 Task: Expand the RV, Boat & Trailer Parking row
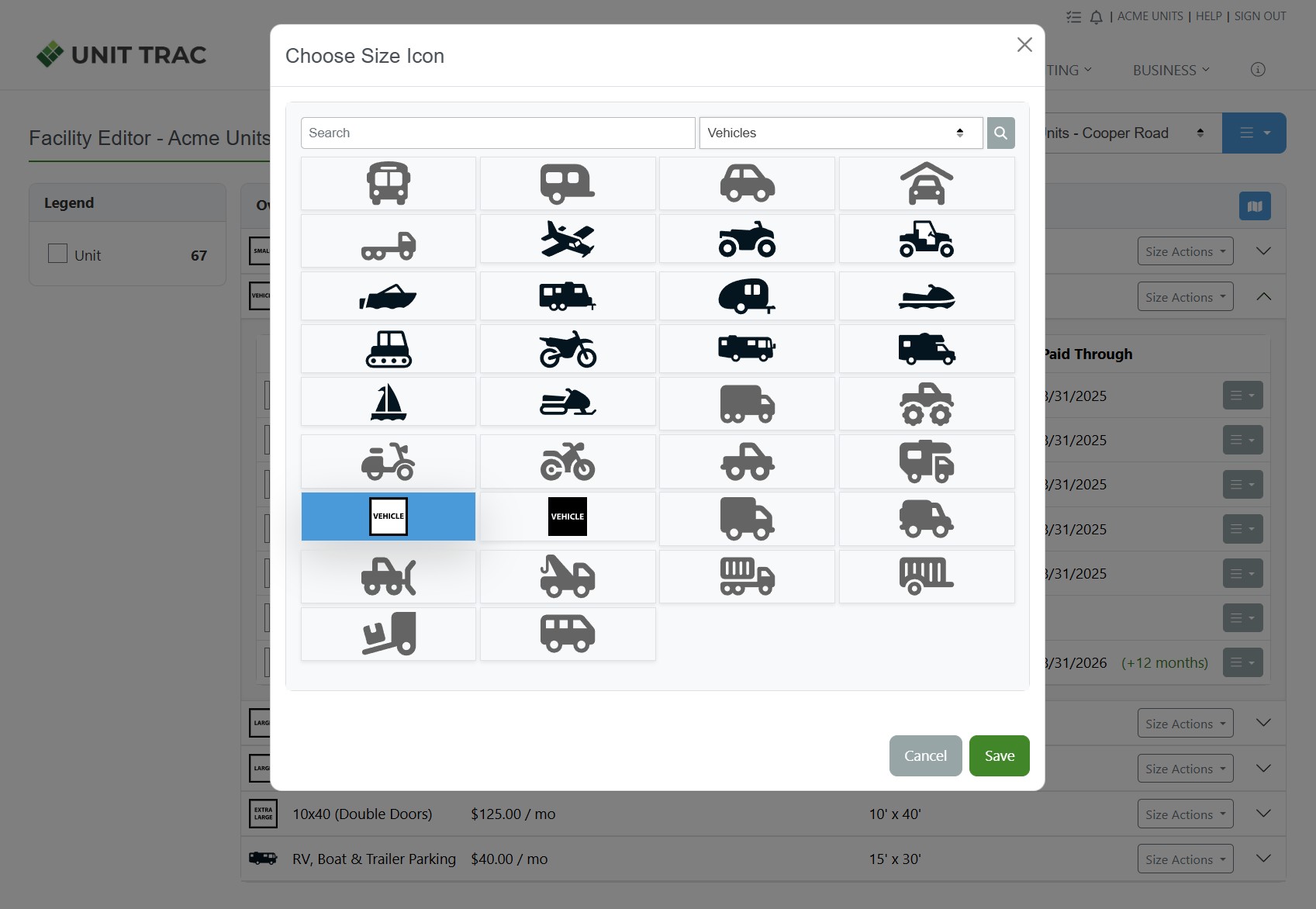[1262, 859]
